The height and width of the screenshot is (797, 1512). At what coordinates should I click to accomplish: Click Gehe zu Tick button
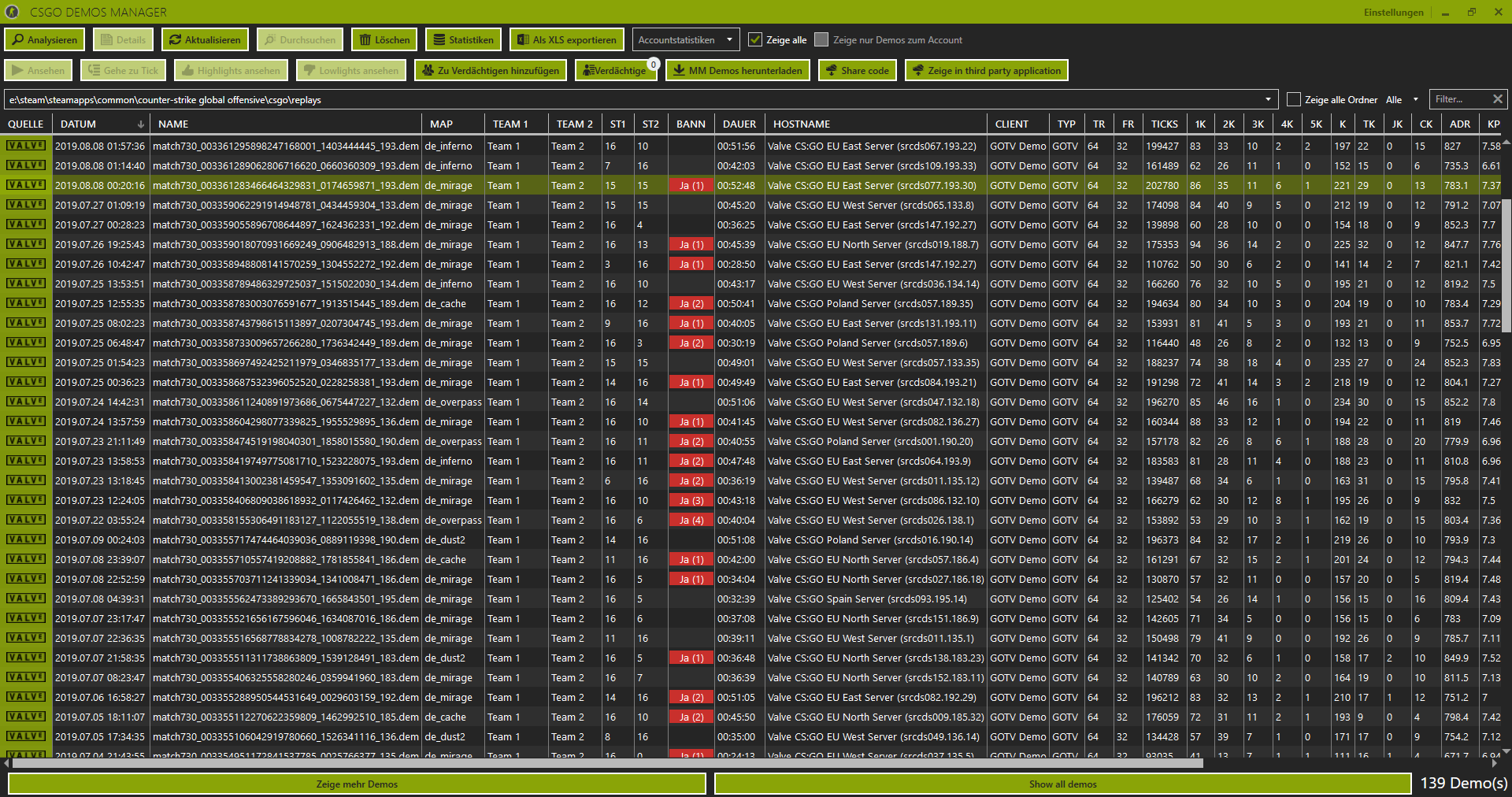pyautogui.click(x=123, y=70)
